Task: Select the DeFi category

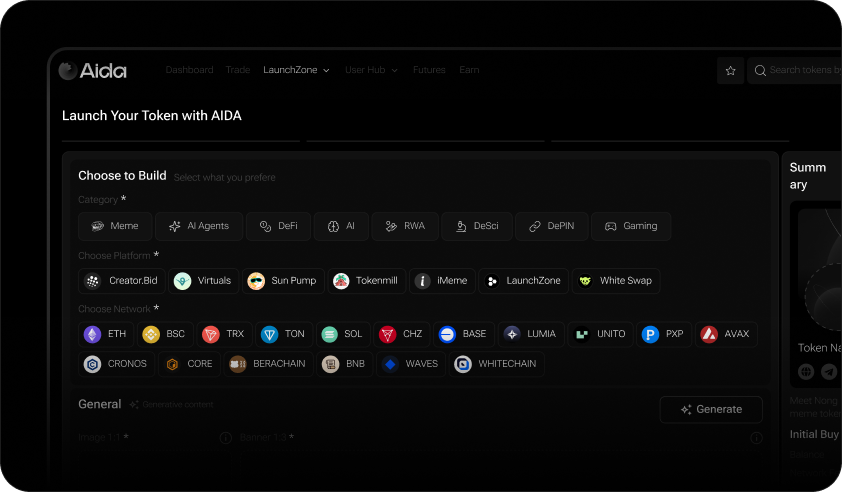Action: point(279,226)
